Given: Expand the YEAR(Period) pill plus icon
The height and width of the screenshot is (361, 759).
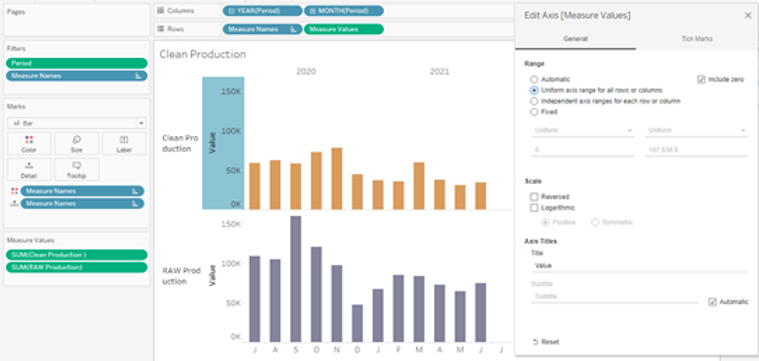Looking at the screenshot, I should [x=231, y=11].
